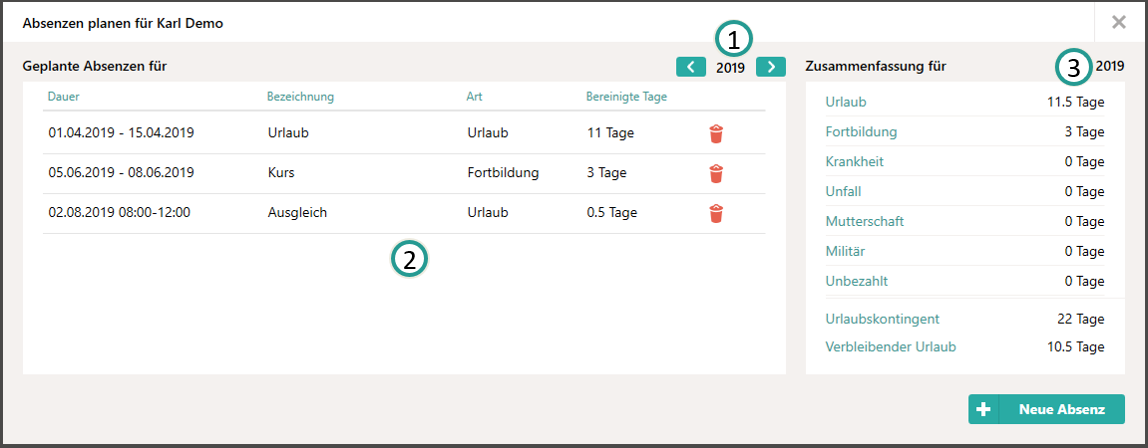Screen dimensions: 1148x448
Task: Click the Bereinigte Tage column header
Action: point(626,97)
